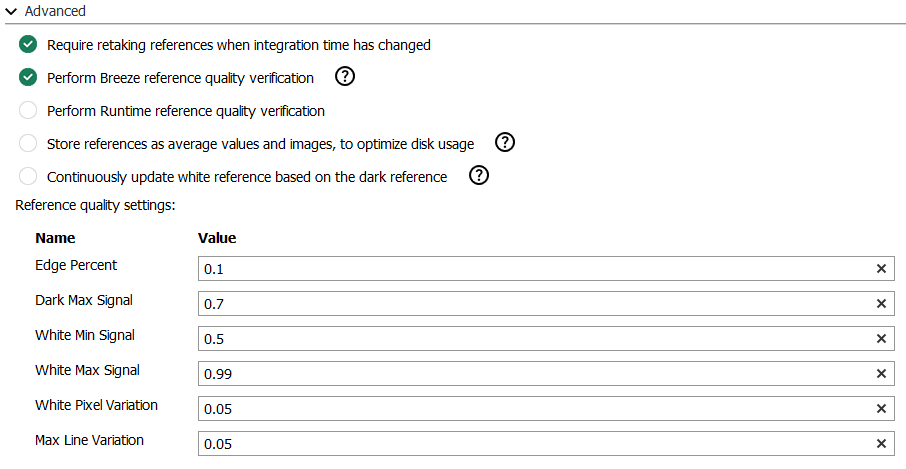The image size is (906, 469).
Task: Open help for Breeze reference quality verification
Action: pyautogui.click(x=345, y=77)
